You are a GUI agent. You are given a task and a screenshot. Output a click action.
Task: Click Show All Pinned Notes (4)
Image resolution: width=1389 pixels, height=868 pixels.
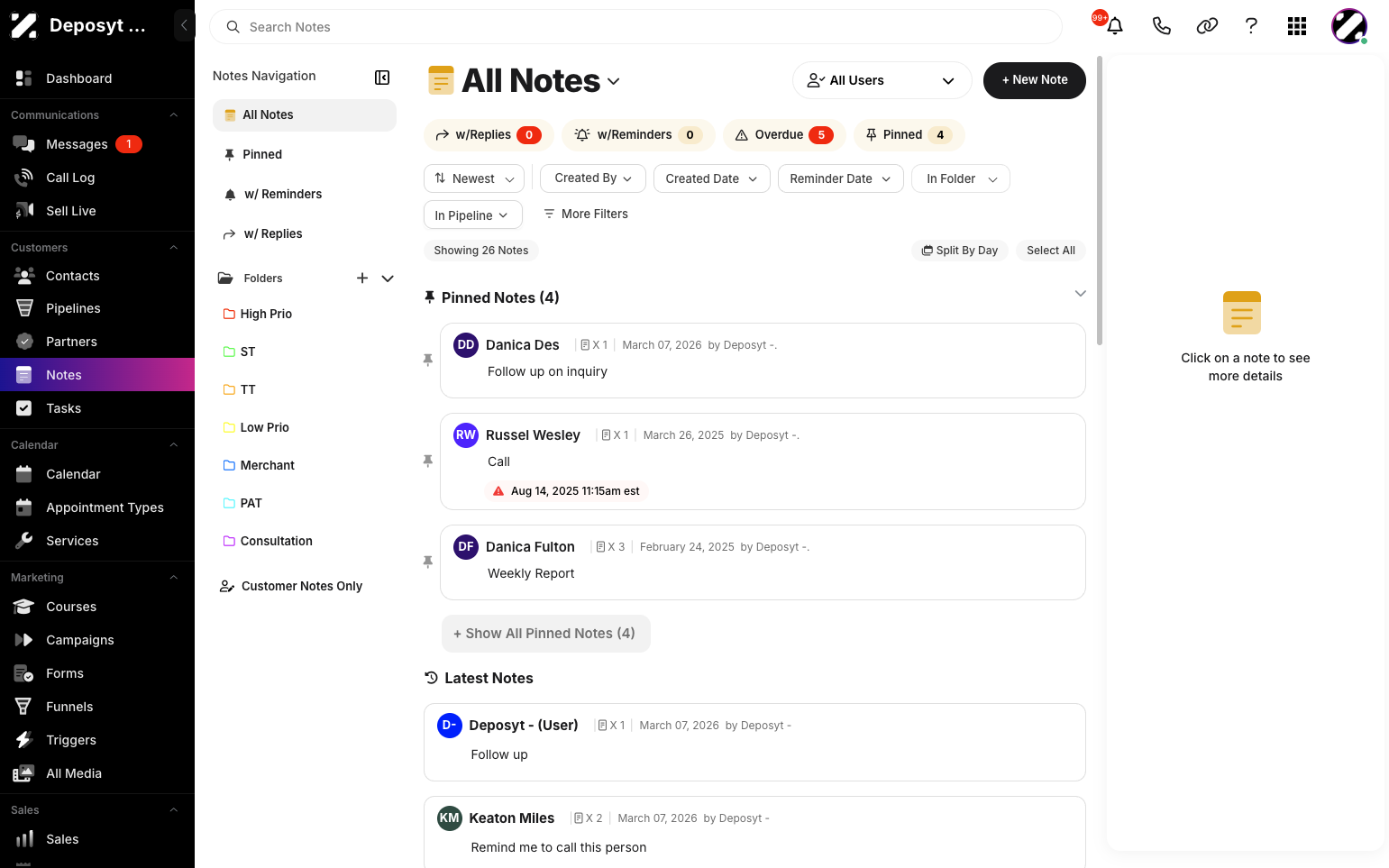[x=546, y=634]
